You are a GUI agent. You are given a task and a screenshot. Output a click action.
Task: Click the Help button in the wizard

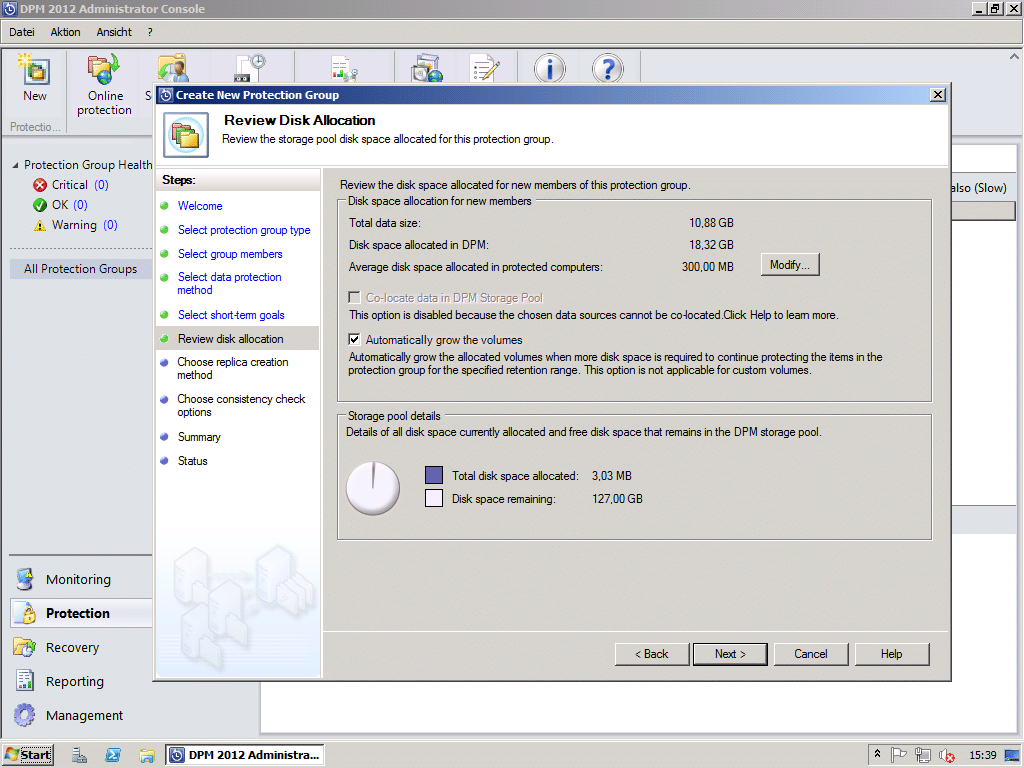coord(891,654)
